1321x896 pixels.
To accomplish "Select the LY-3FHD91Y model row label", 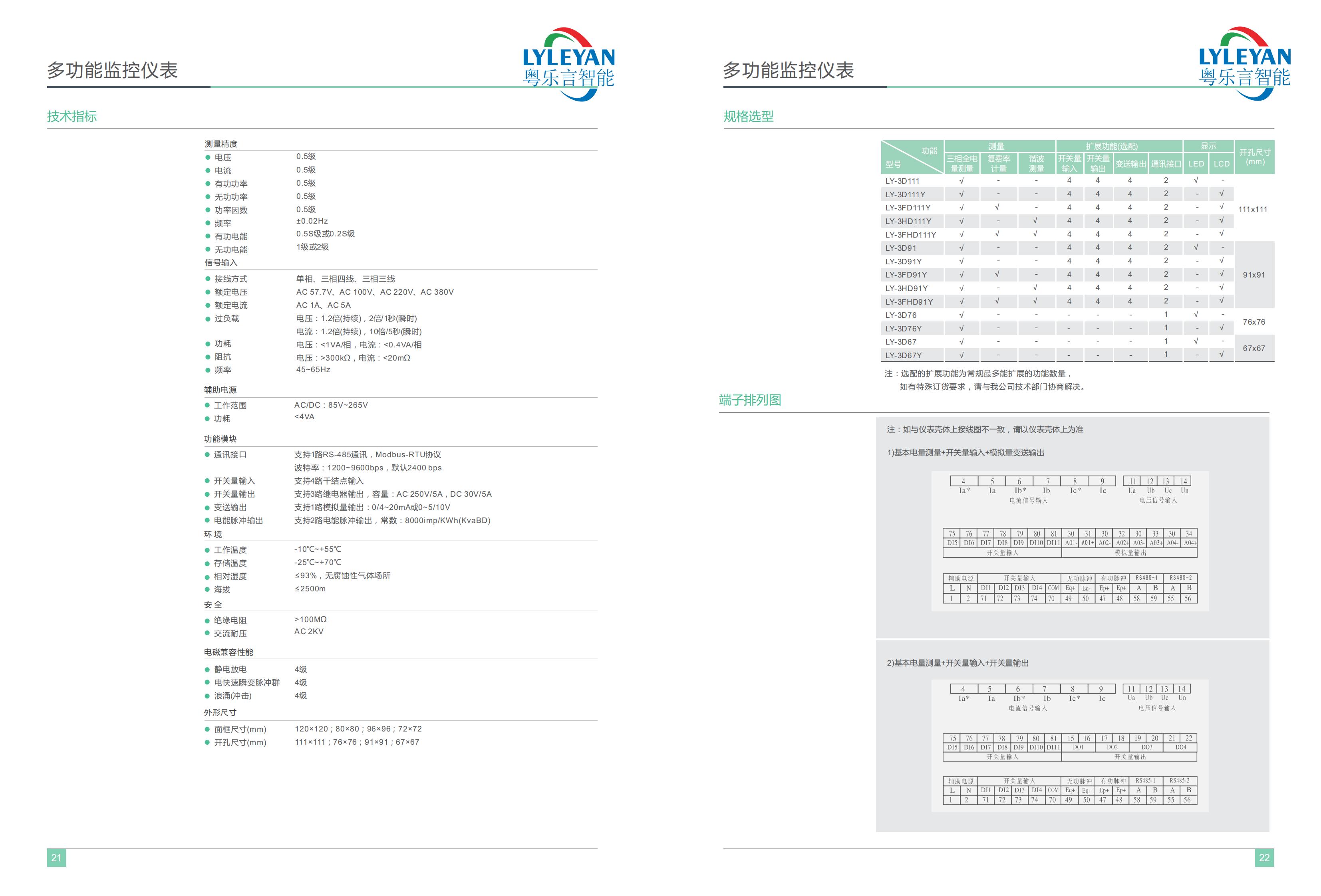I will click(909, 302).
